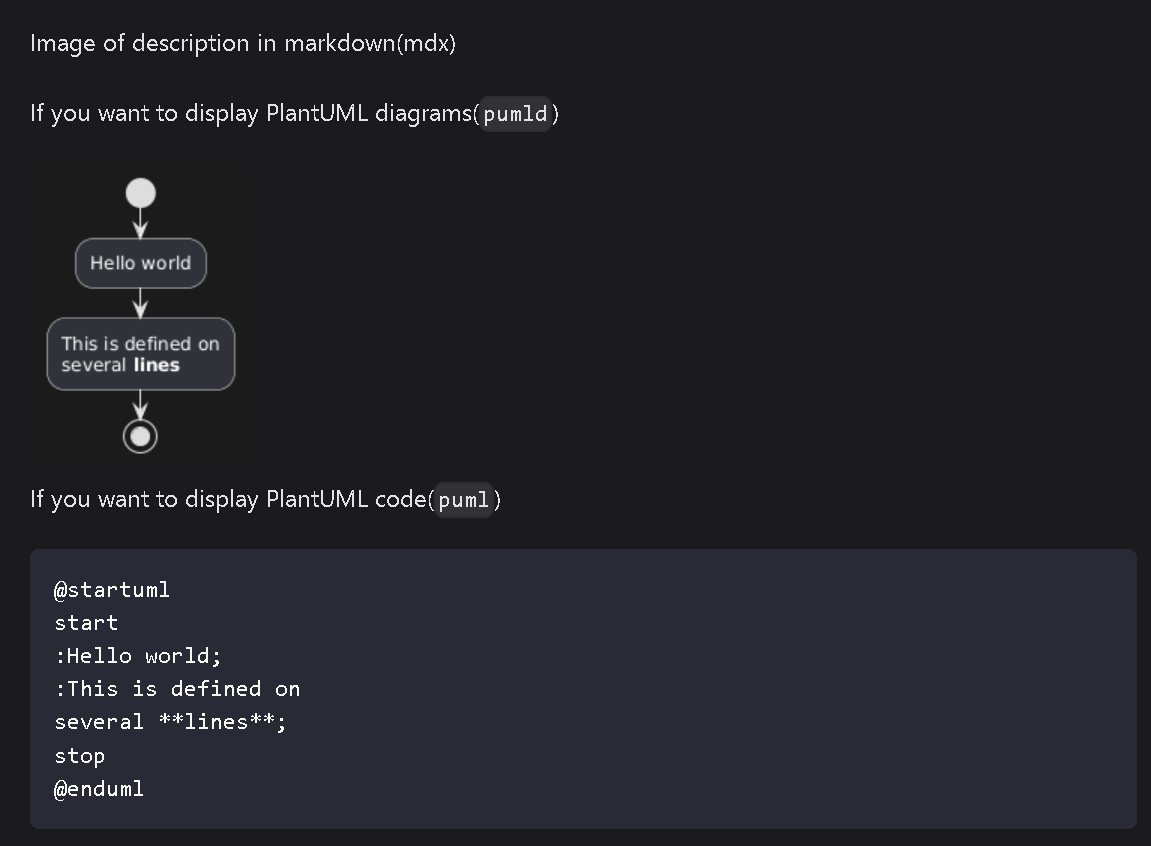Click the inline code 'pumld'
The image size is (1151, 846).
[515, 114]
